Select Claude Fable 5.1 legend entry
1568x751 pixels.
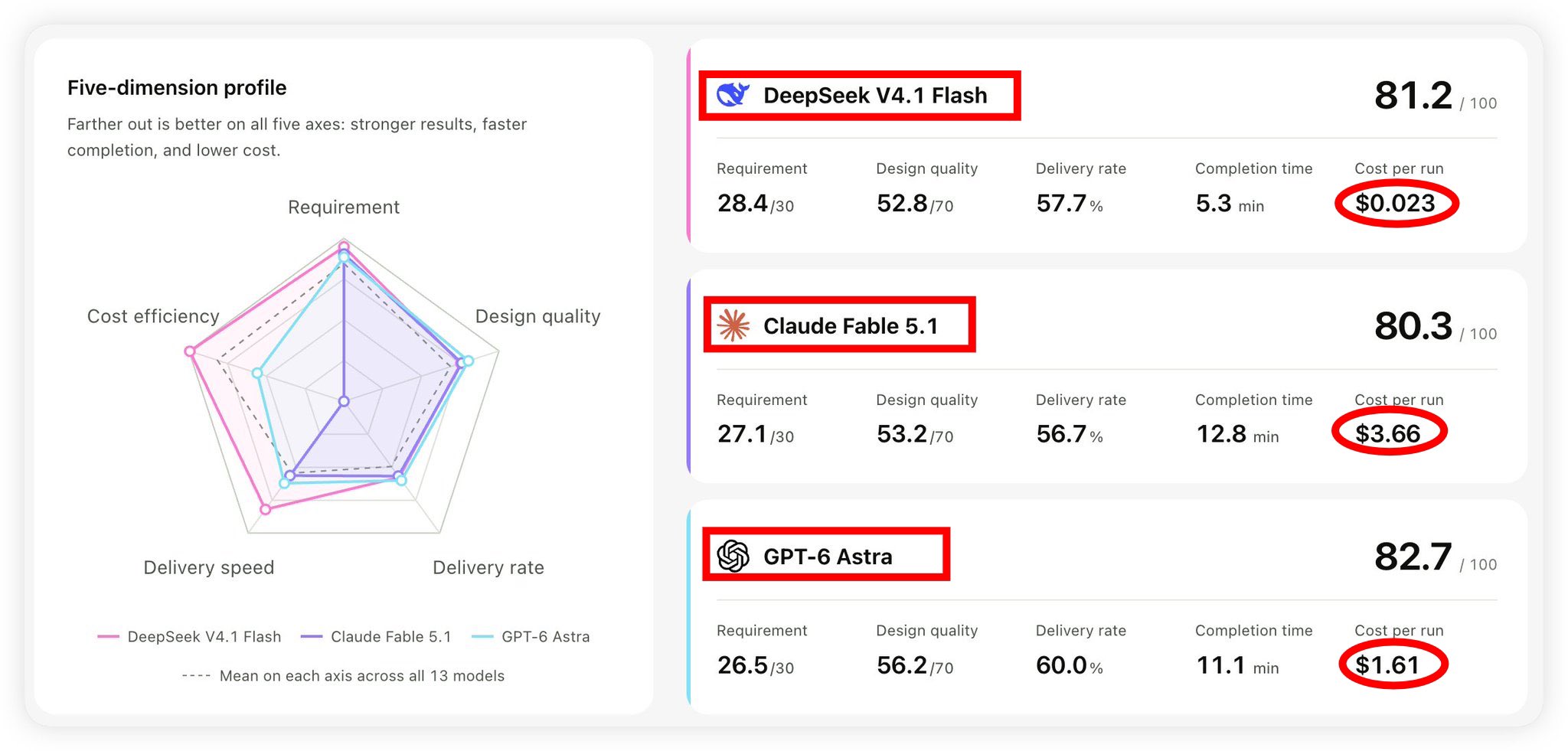(376, 636)
